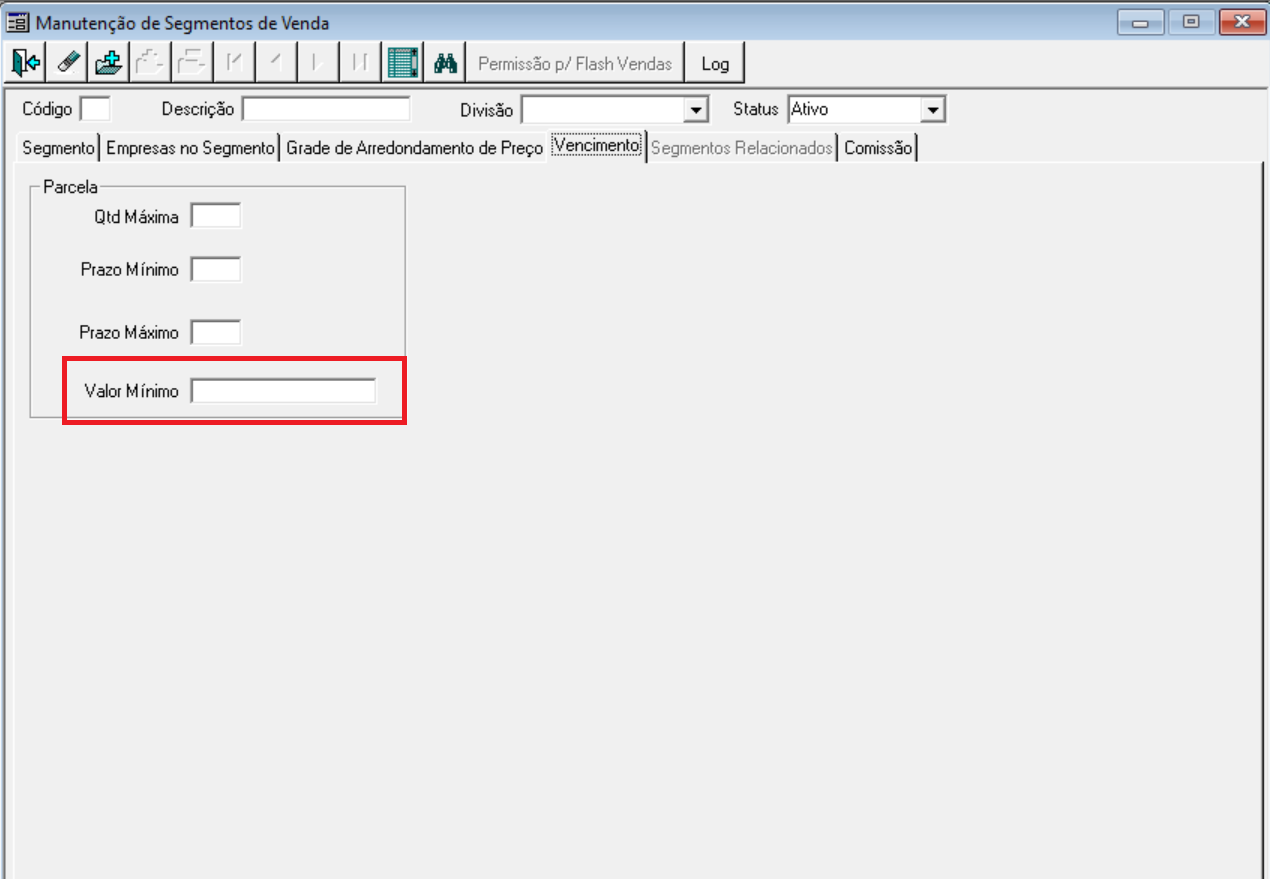Click the window title bar form icon
The width and height of the screenshot is (1270, 879).
click(x=18, y=22)
